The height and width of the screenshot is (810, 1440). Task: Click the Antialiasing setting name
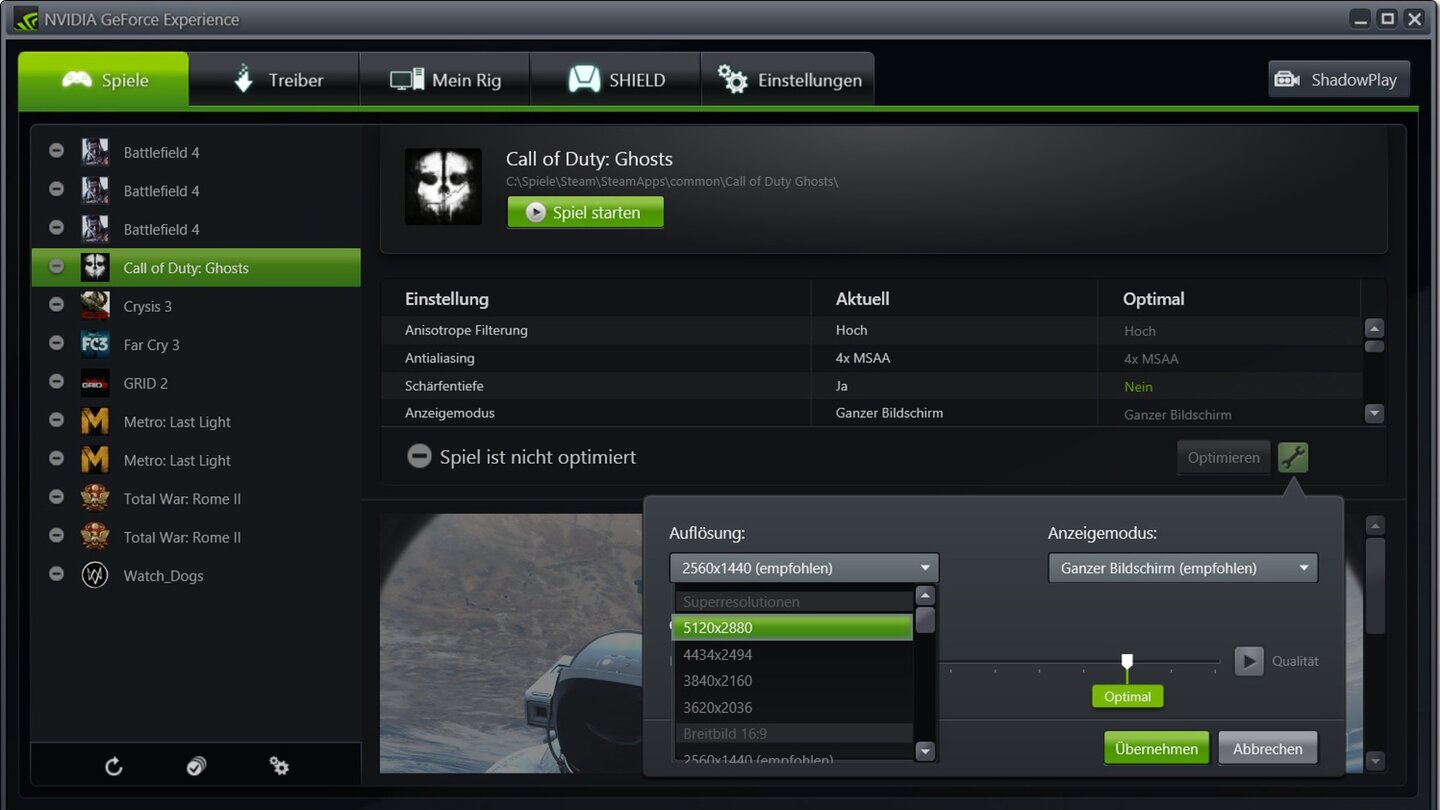point(440,358)
